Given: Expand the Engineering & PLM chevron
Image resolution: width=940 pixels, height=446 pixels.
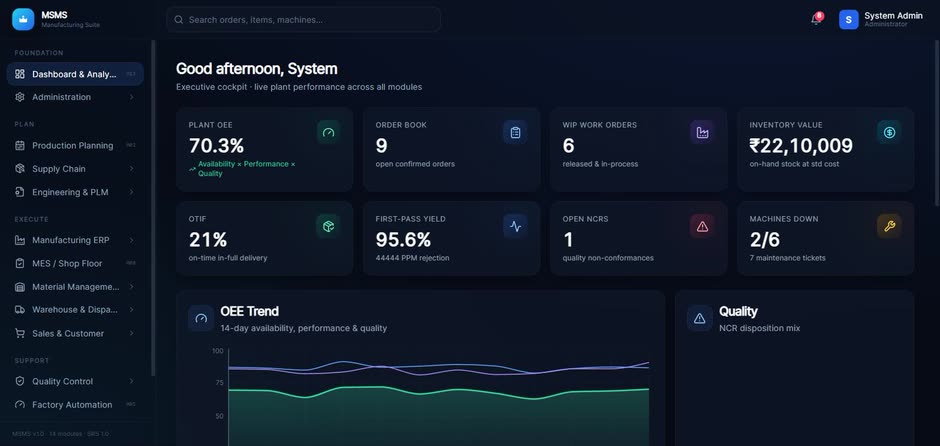Looking at the screenshot, I should pyautogui.click(x=131, y=192).
